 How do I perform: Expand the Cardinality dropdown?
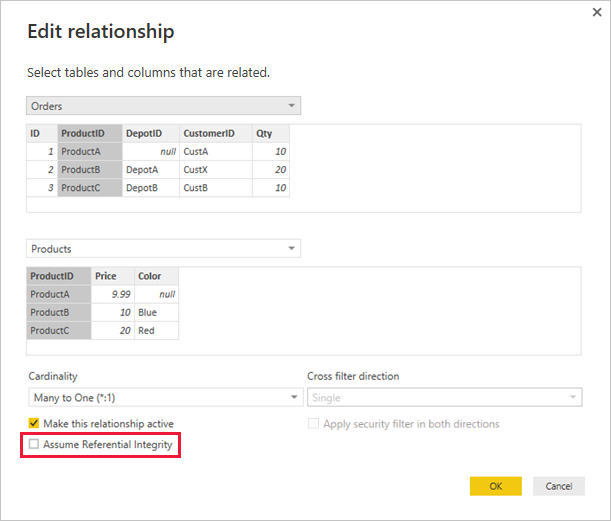293,397
